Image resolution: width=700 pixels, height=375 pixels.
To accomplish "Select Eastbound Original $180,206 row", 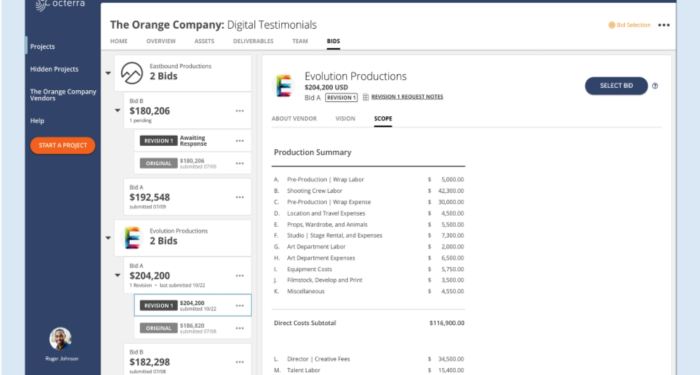I will pos(192,163).
